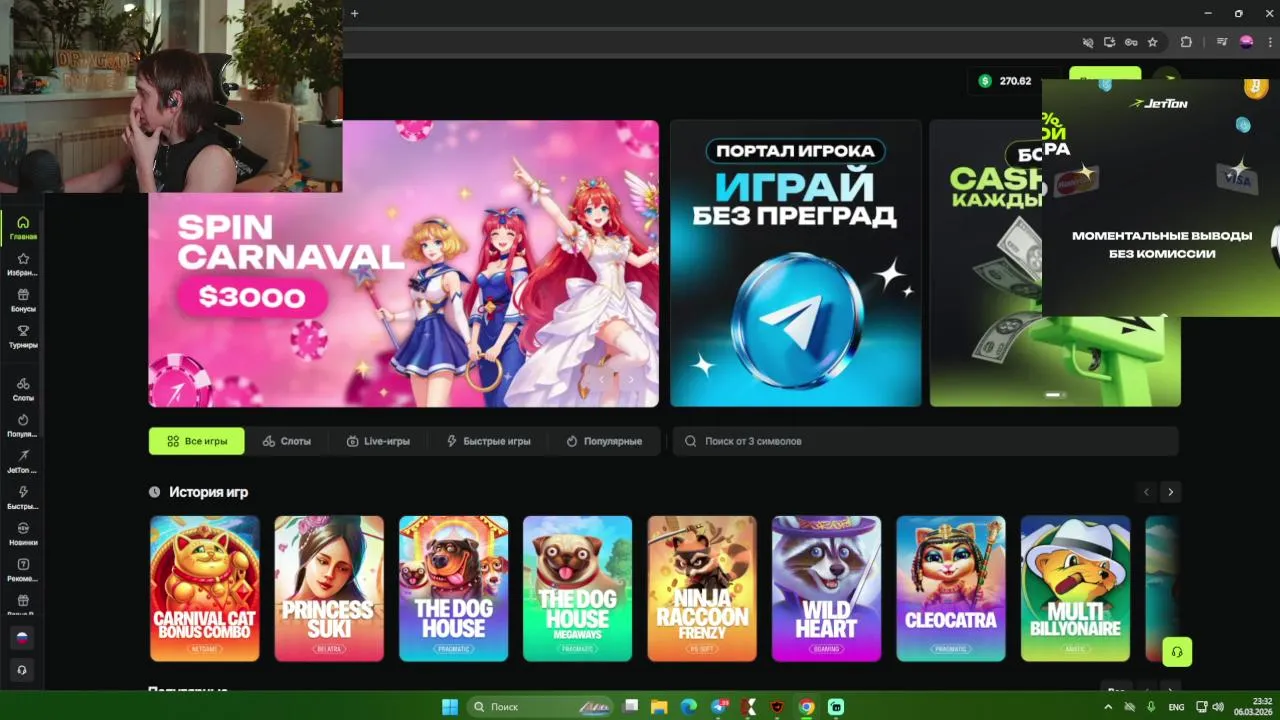Viewport: 1280px width, 720px height.
Task: Open Microsoft Edge from taskbar
Action: coord(688,707)
